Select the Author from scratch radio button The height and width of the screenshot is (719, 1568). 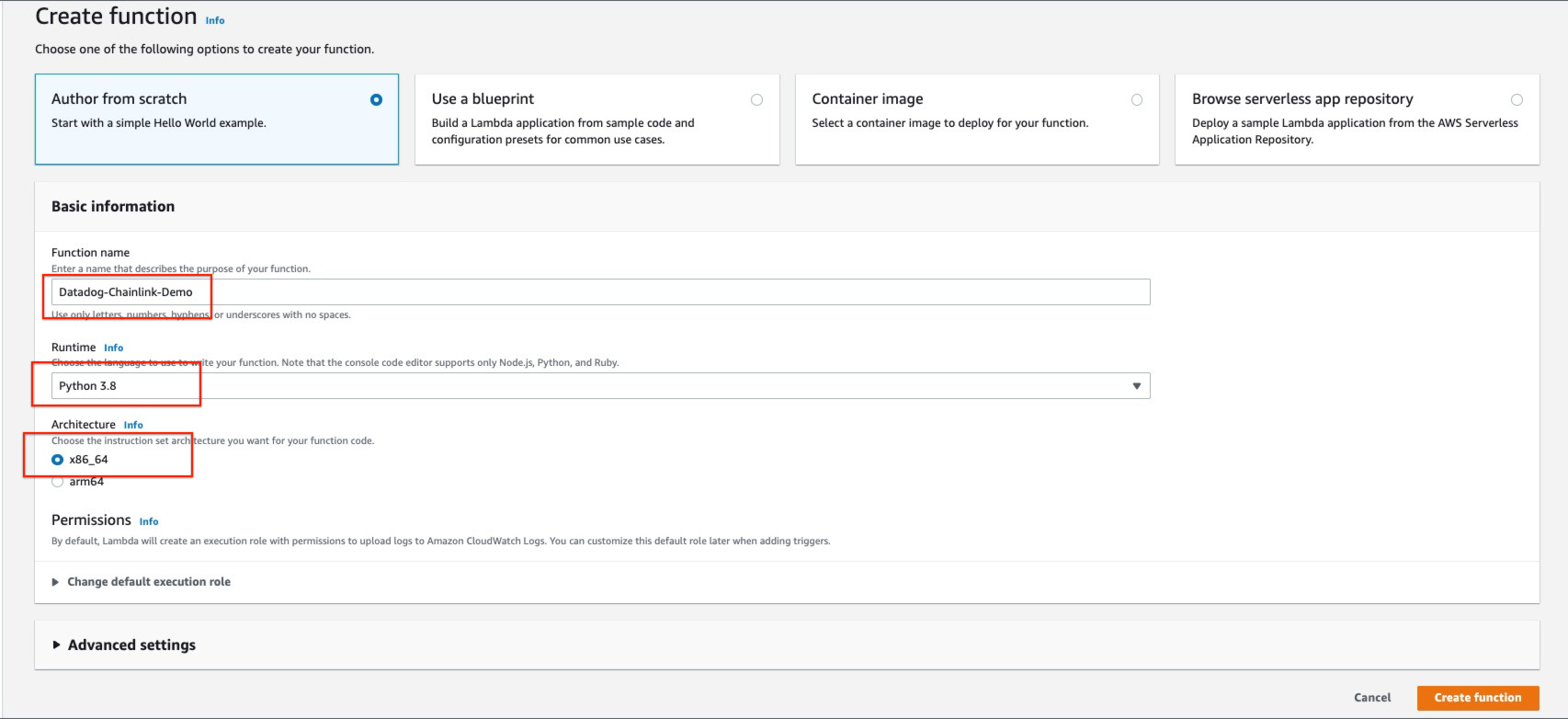pos(376,99)
